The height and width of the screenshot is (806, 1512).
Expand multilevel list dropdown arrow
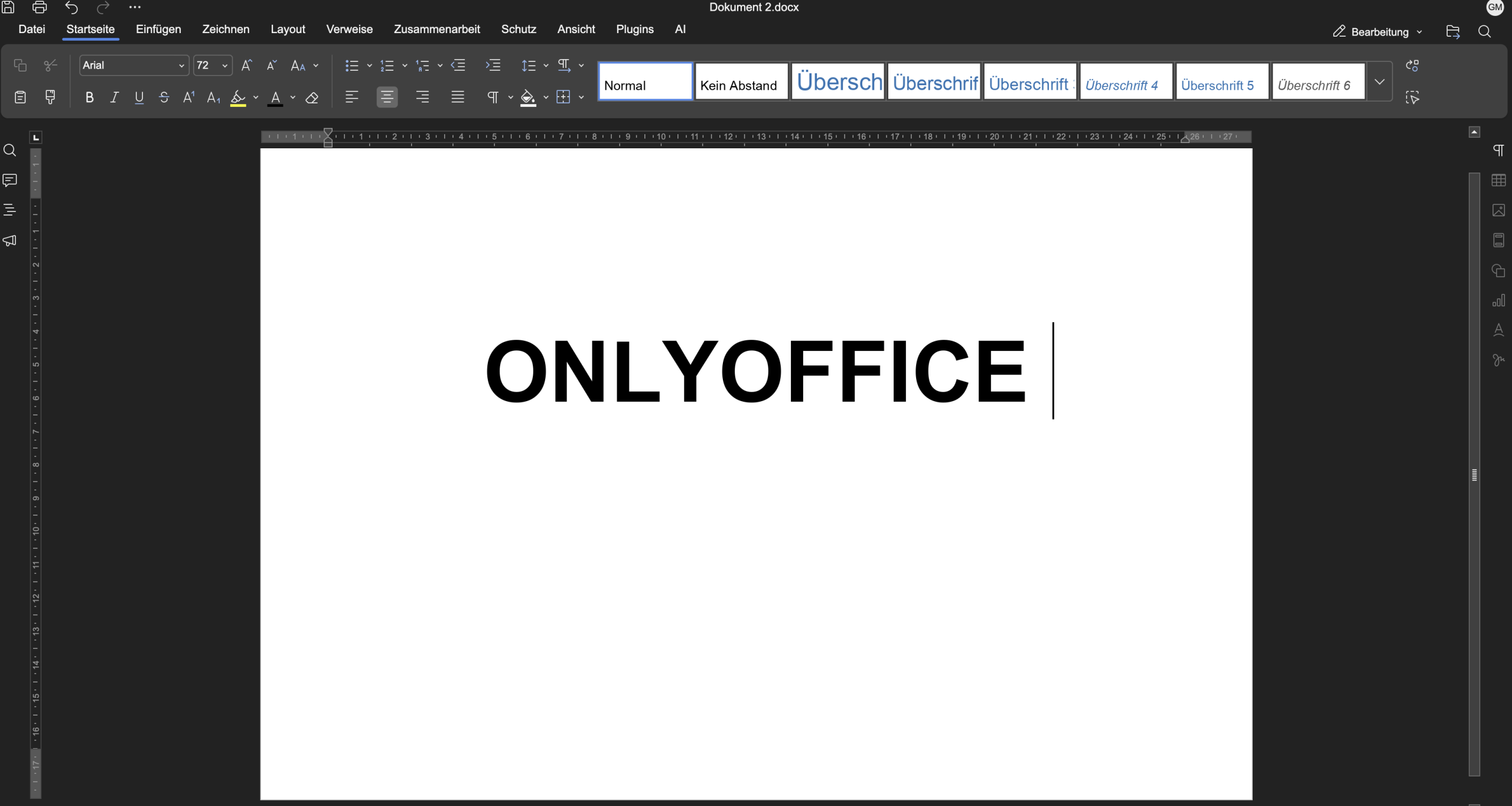440,66
